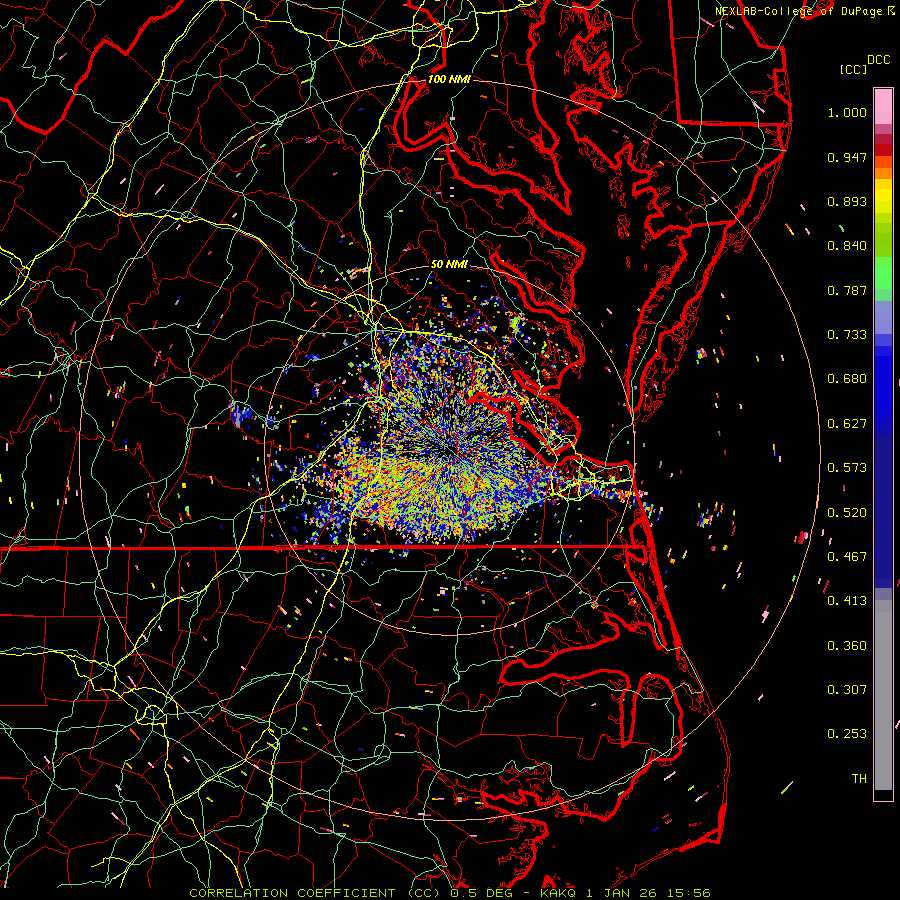Click the DCC legend title

(x=878, y=60)
